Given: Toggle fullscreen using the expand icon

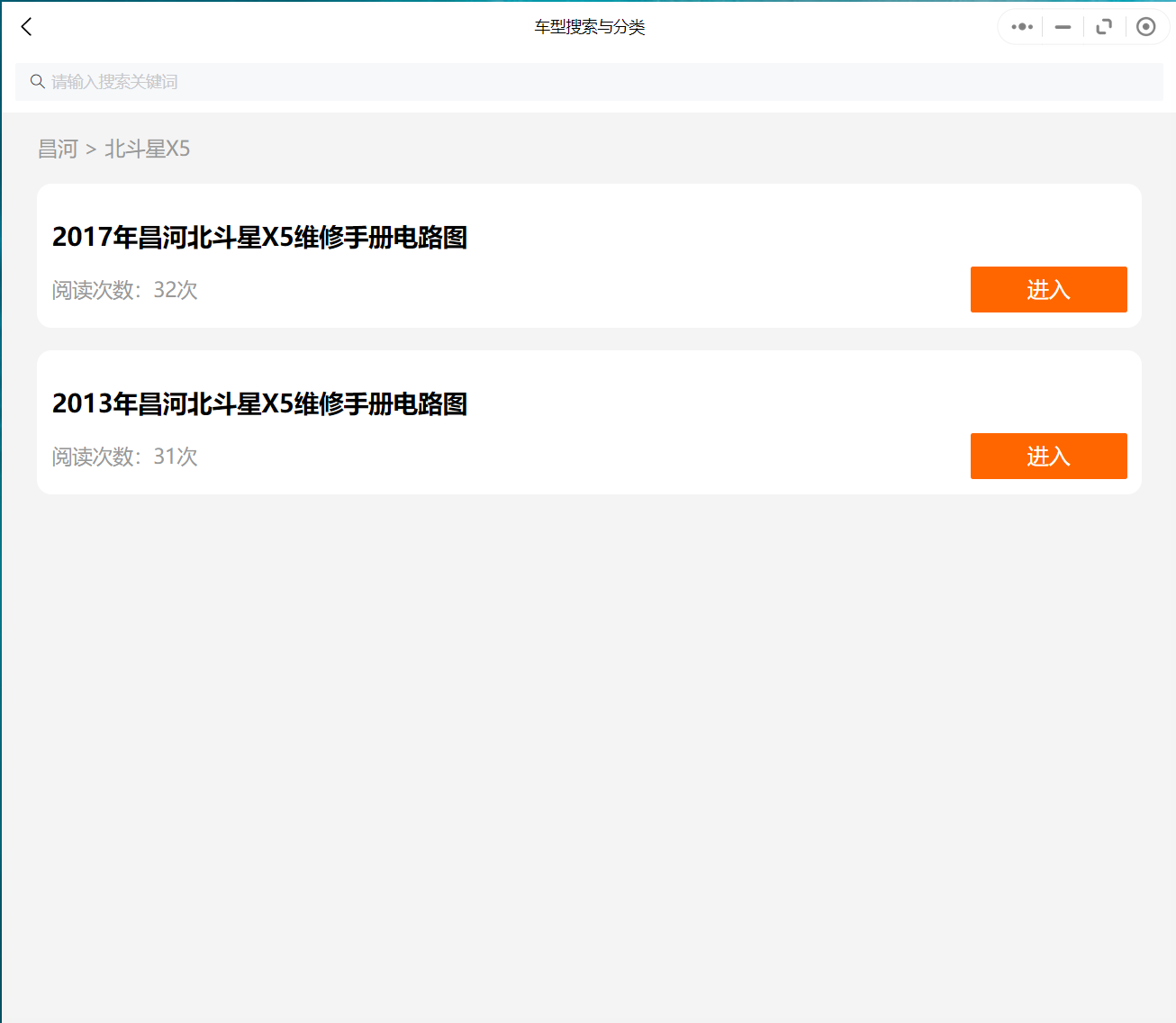Looking at the screenshot, I should pos(1105,27).
